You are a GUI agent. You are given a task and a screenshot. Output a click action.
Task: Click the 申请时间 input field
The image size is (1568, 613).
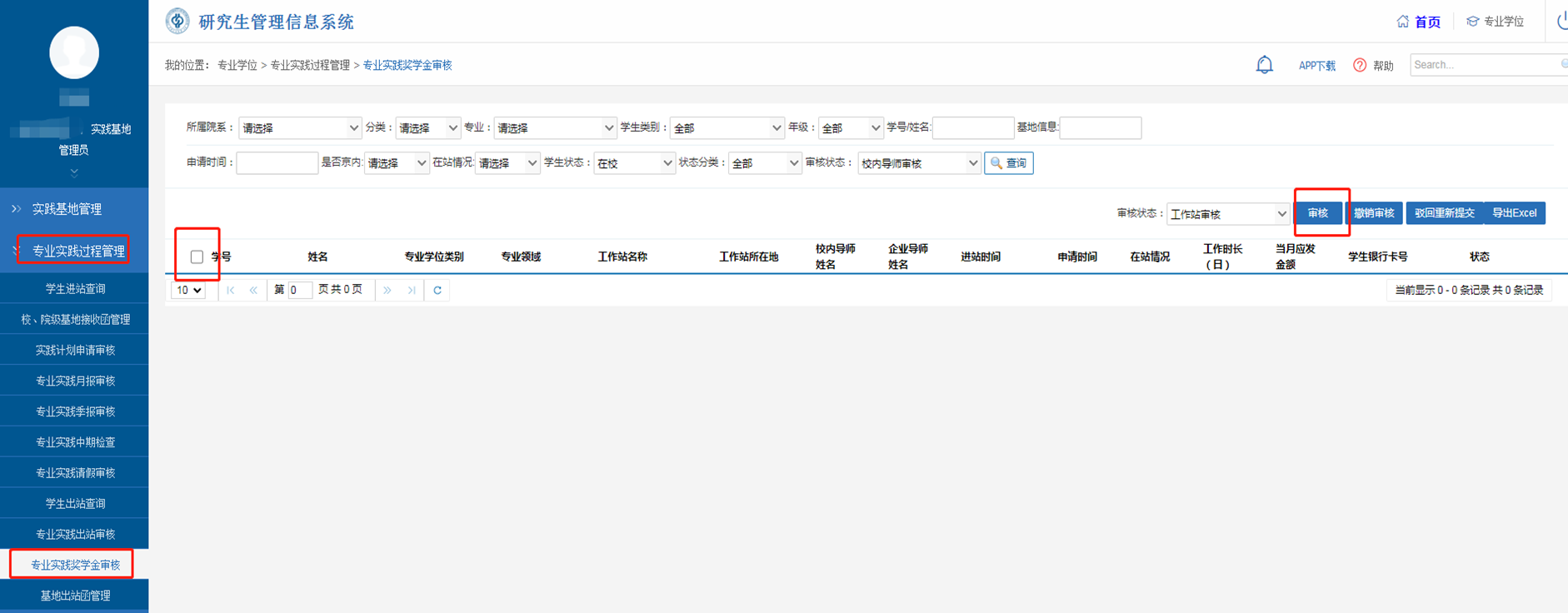pos(277,163)
